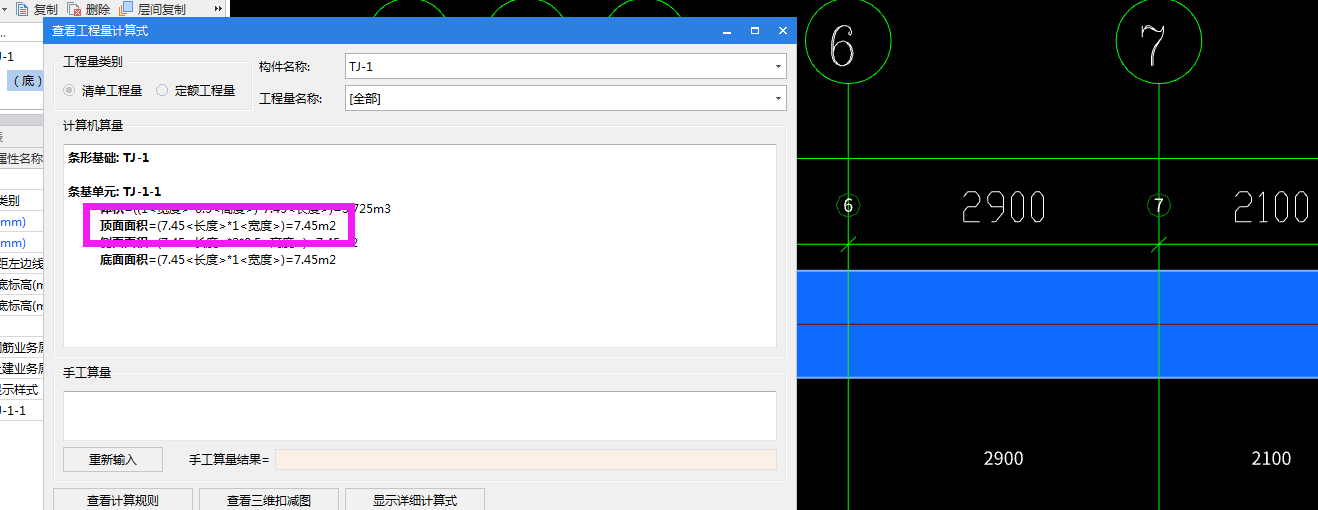1318x510 pixels.
Task: Click the large axis 7 bubble
Action: [x=1159, y=47]
